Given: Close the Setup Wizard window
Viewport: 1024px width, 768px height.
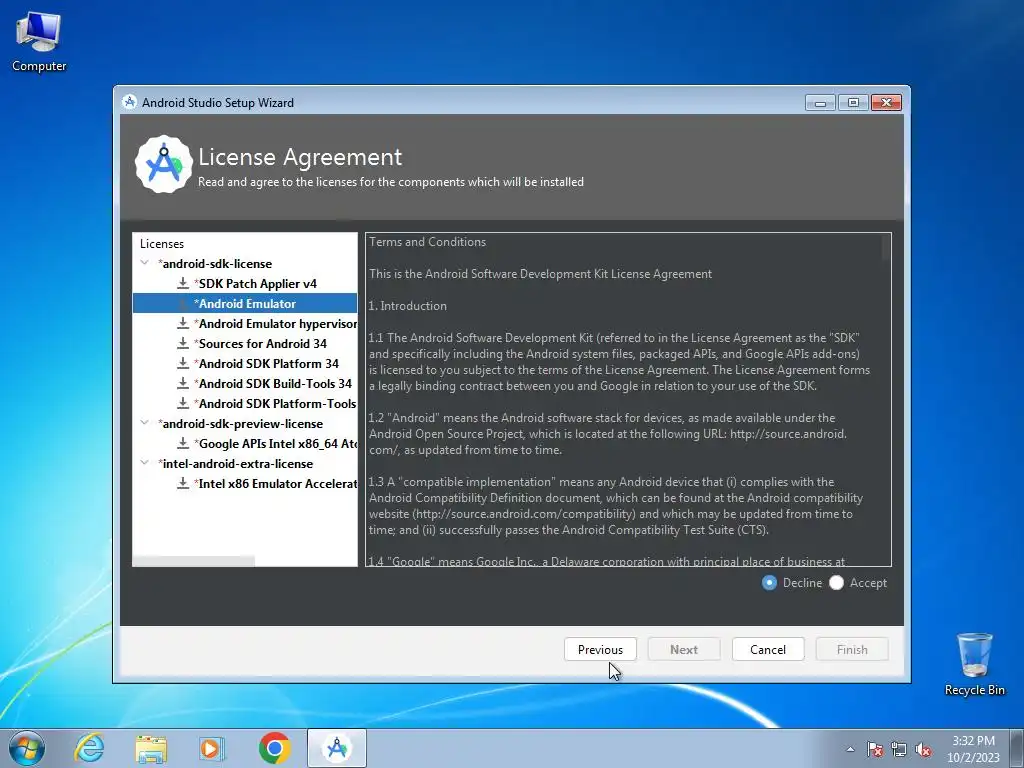Looking at the screenshot, I should (886, 103).
